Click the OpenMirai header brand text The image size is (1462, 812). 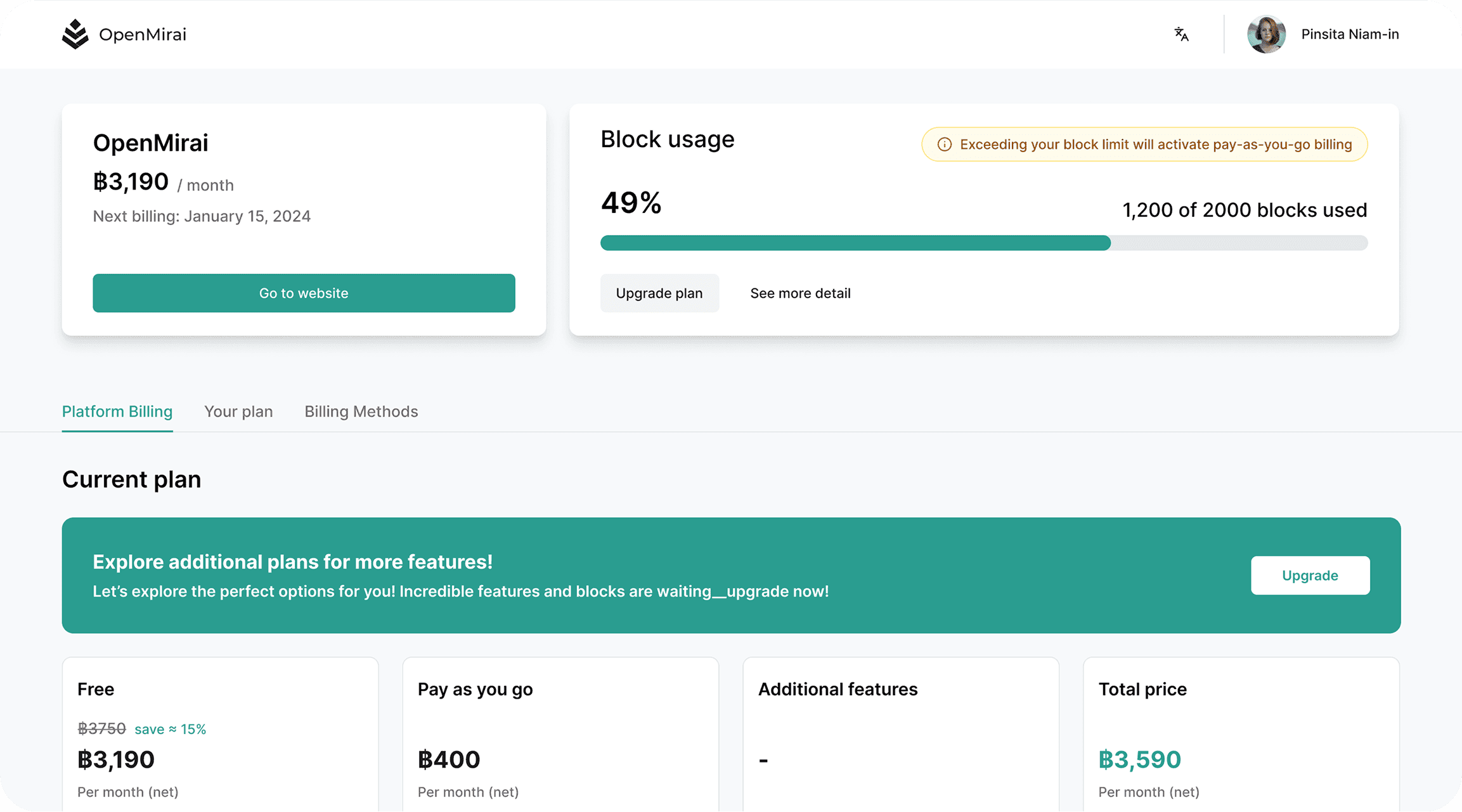coord(143,34)
